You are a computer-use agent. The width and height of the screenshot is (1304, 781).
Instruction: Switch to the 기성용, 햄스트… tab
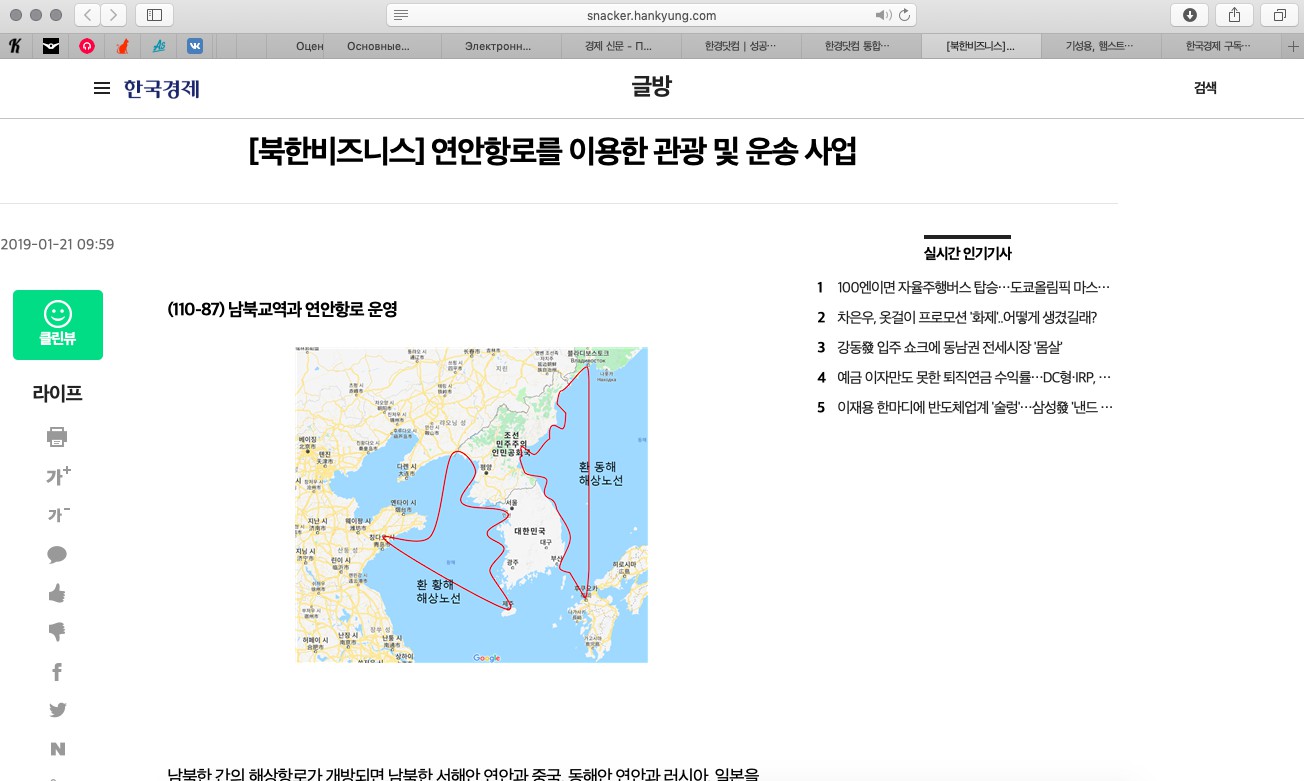tap(1101, 46)
